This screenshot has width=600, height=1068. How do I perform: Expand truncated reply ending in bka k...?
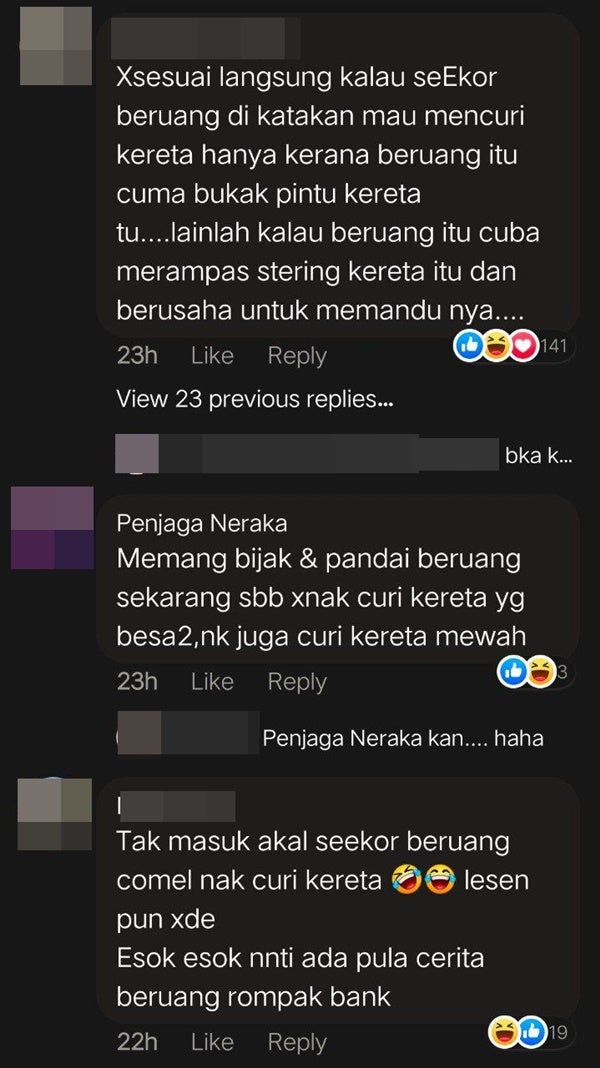coord(344,454)
